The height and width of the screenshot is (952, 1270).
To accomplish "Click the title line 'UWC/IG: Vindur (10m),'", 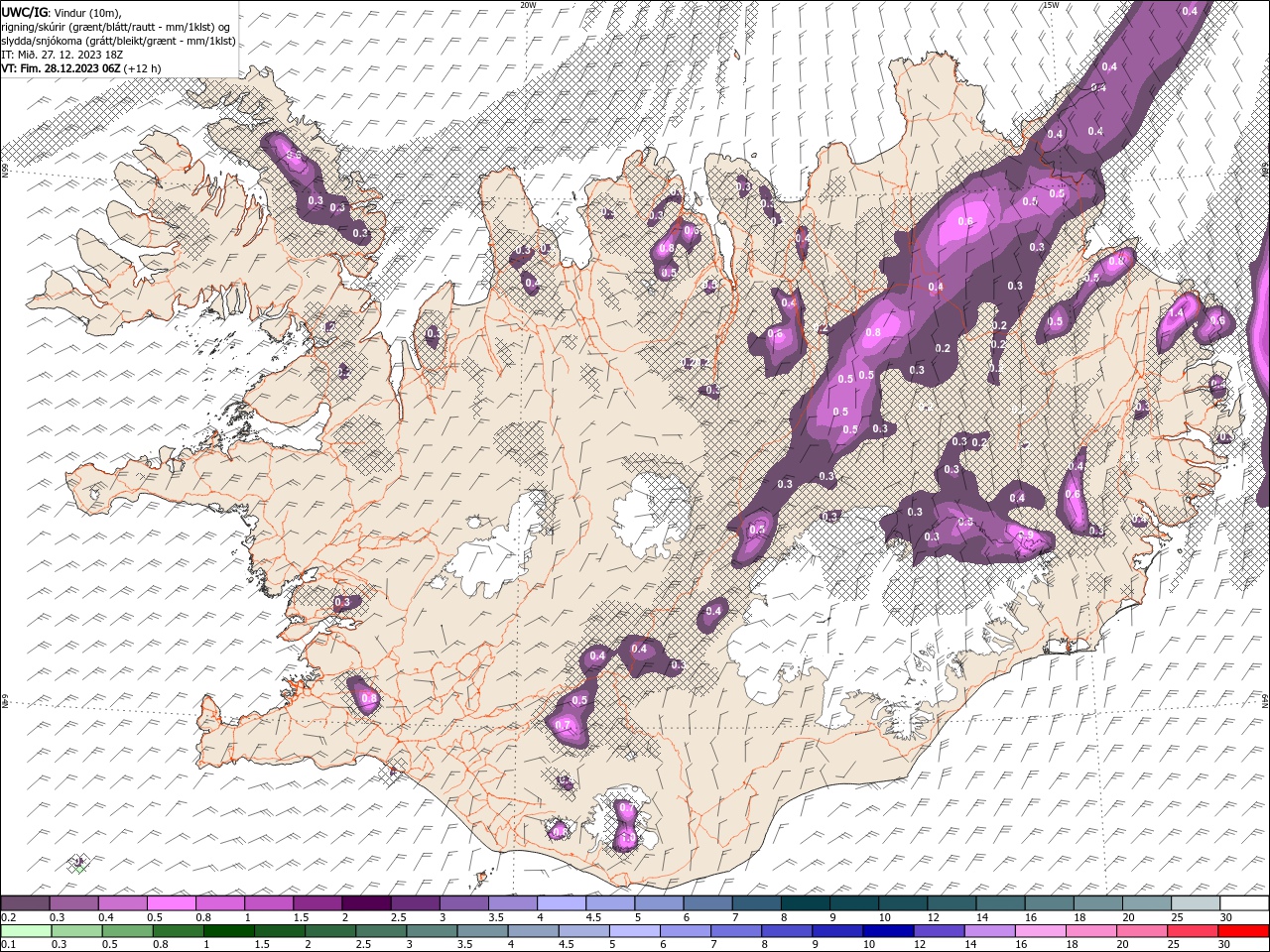I will [62, 12].
